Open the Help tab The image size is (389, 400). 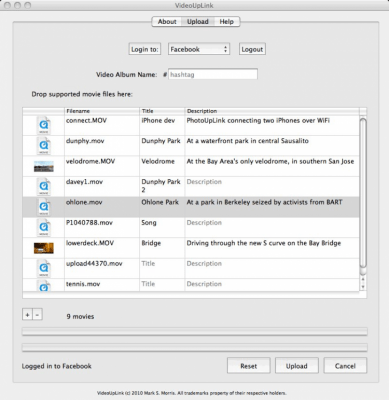click(227, 22)
